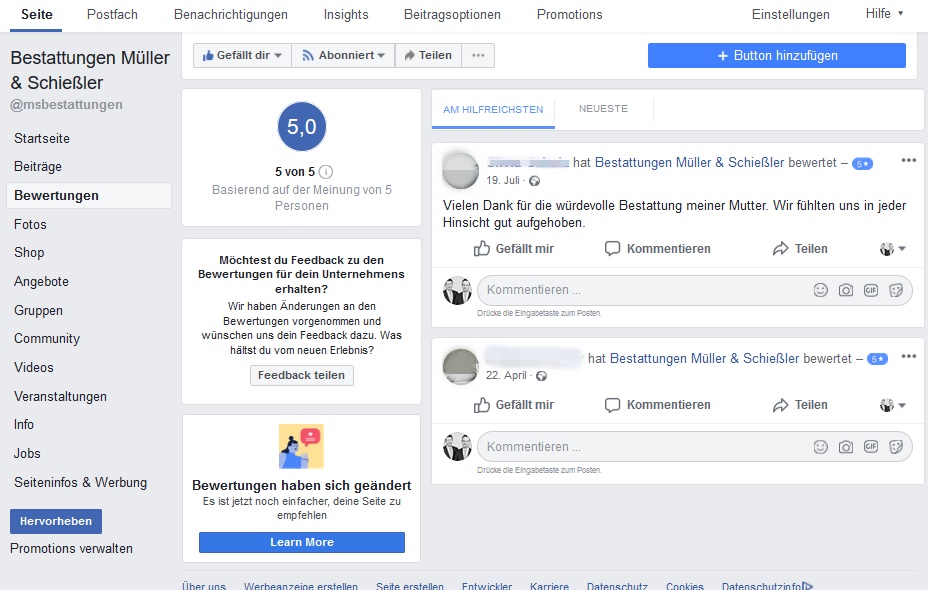Open Community in the sidebar
Screen dimensions: 928x590
tap(47, 338)
